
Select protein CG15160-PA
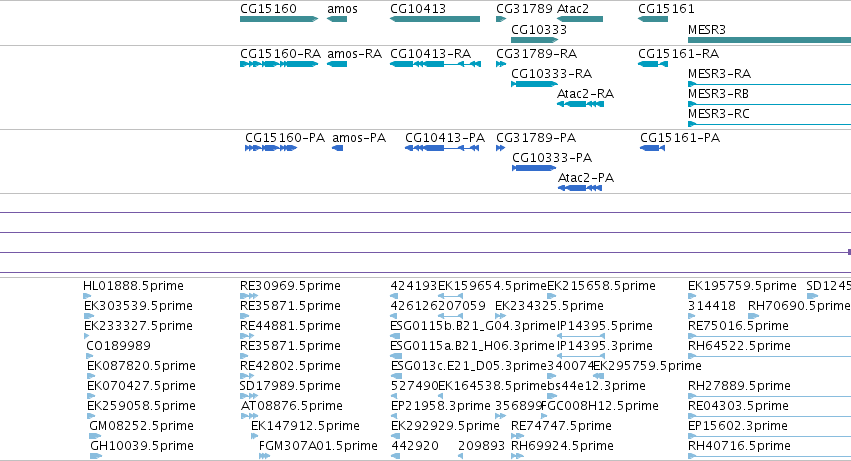pyautogui.click(x=285, y=138)
